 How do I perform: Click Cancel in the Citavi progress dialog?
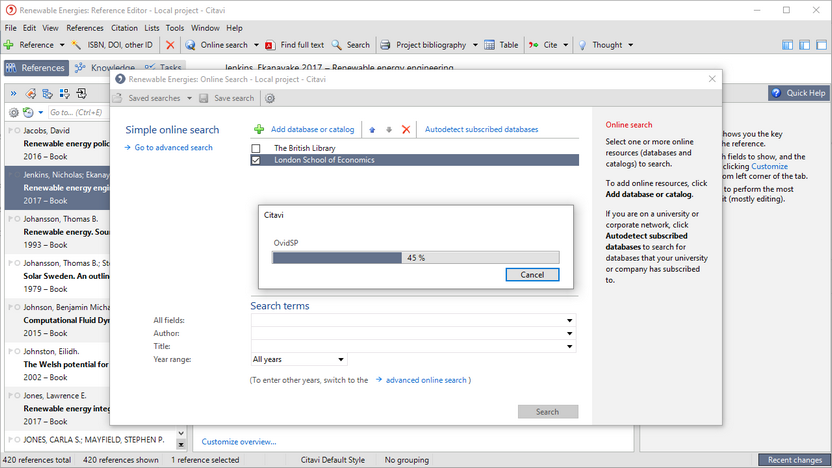532,275
